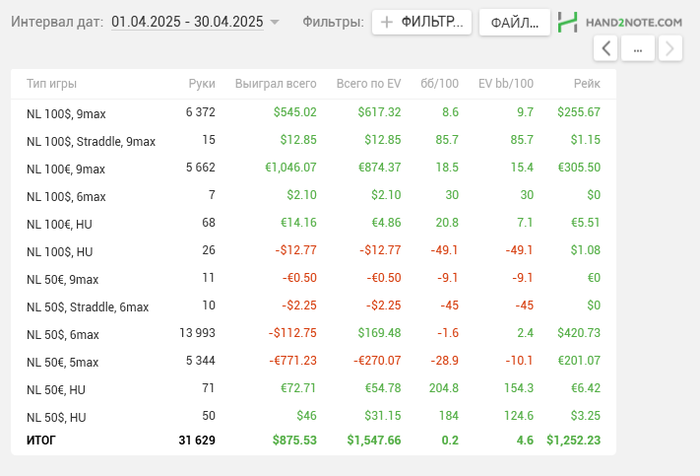Click the date interval field 01.04.2025 - 30.04.2025

[187, 21]
